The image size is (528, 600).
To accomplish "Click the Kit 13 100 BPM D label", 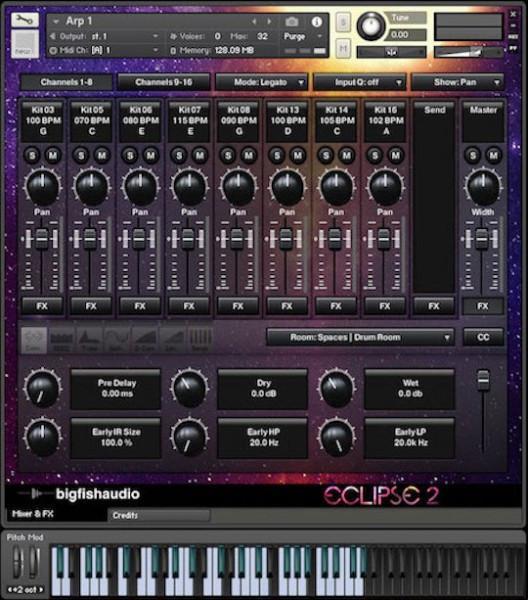I will [287, 121].
